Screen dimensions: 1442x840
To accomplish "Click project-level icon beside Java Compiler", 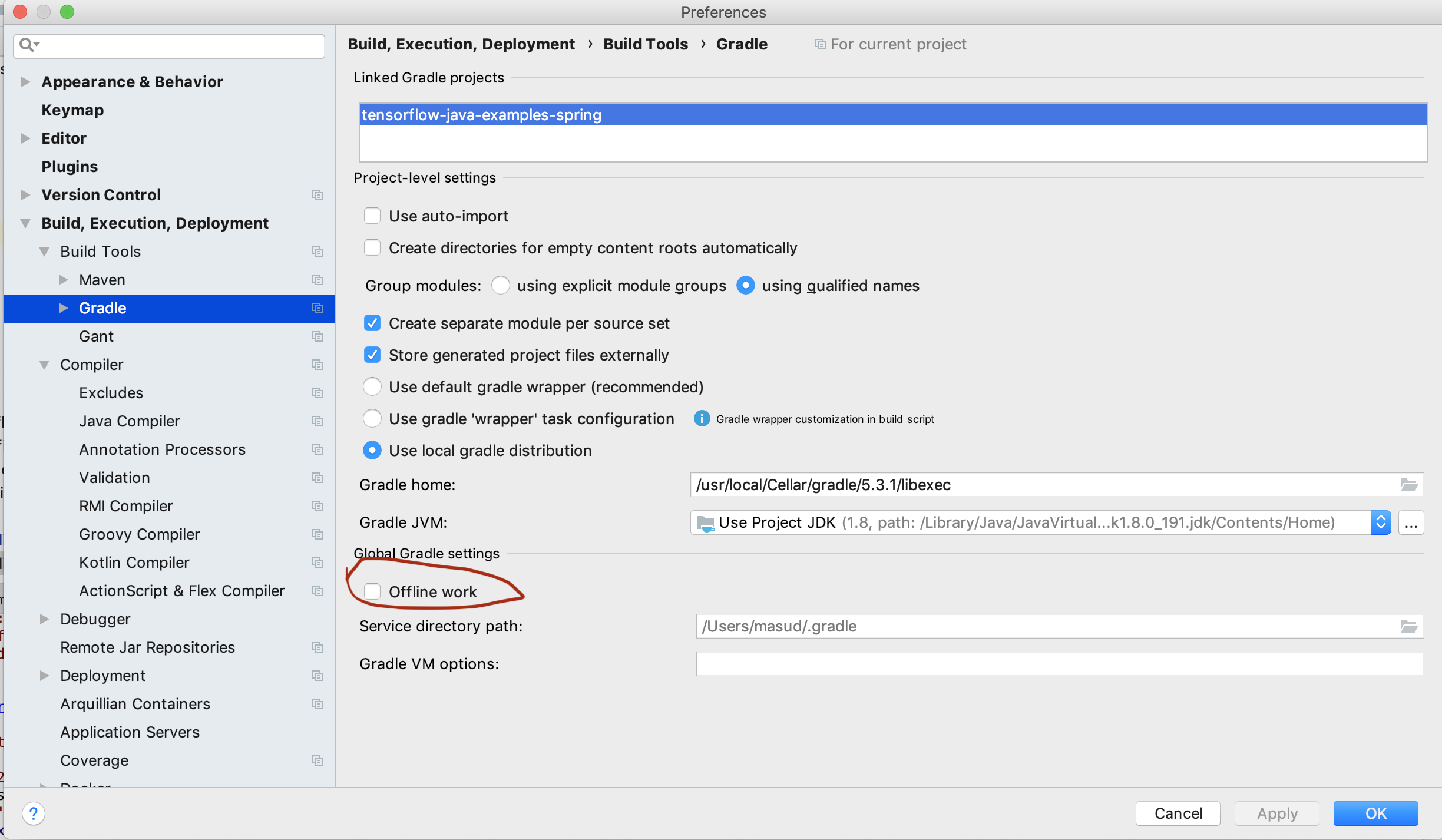I will [317, 421].
